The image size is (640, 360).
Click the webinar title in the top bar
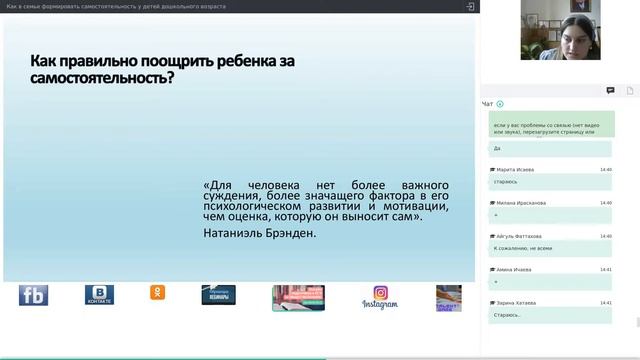[116, 7]
